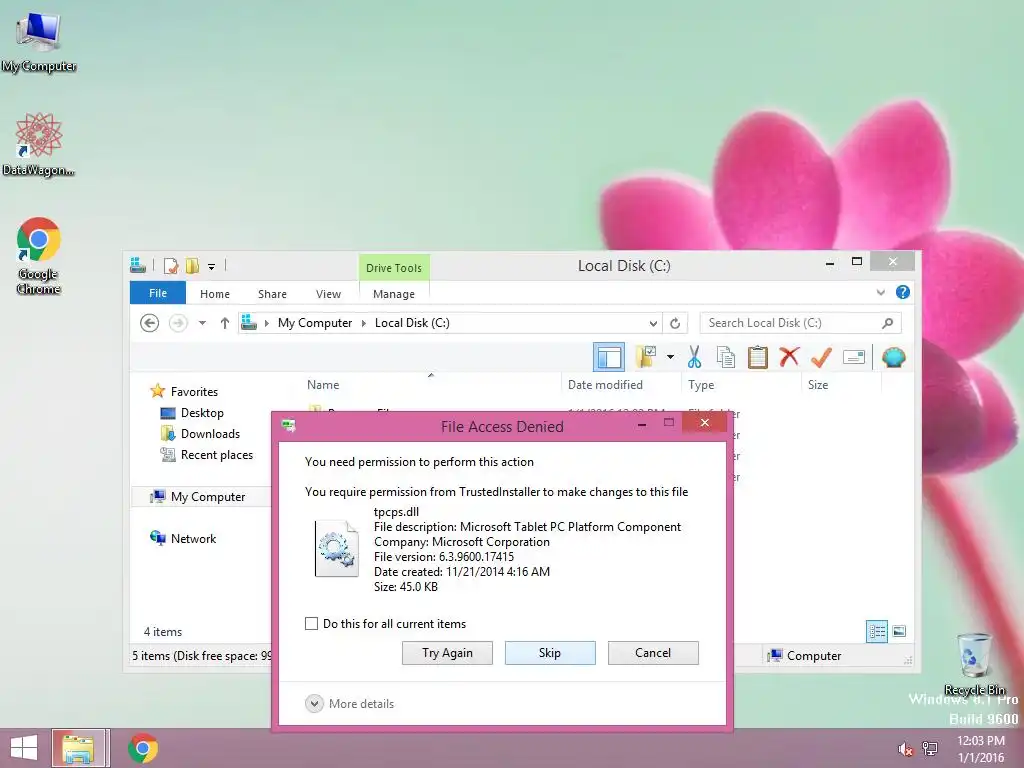1024x768 pixels.
Task: Click the muted volume tray icon
Action: 905,749
